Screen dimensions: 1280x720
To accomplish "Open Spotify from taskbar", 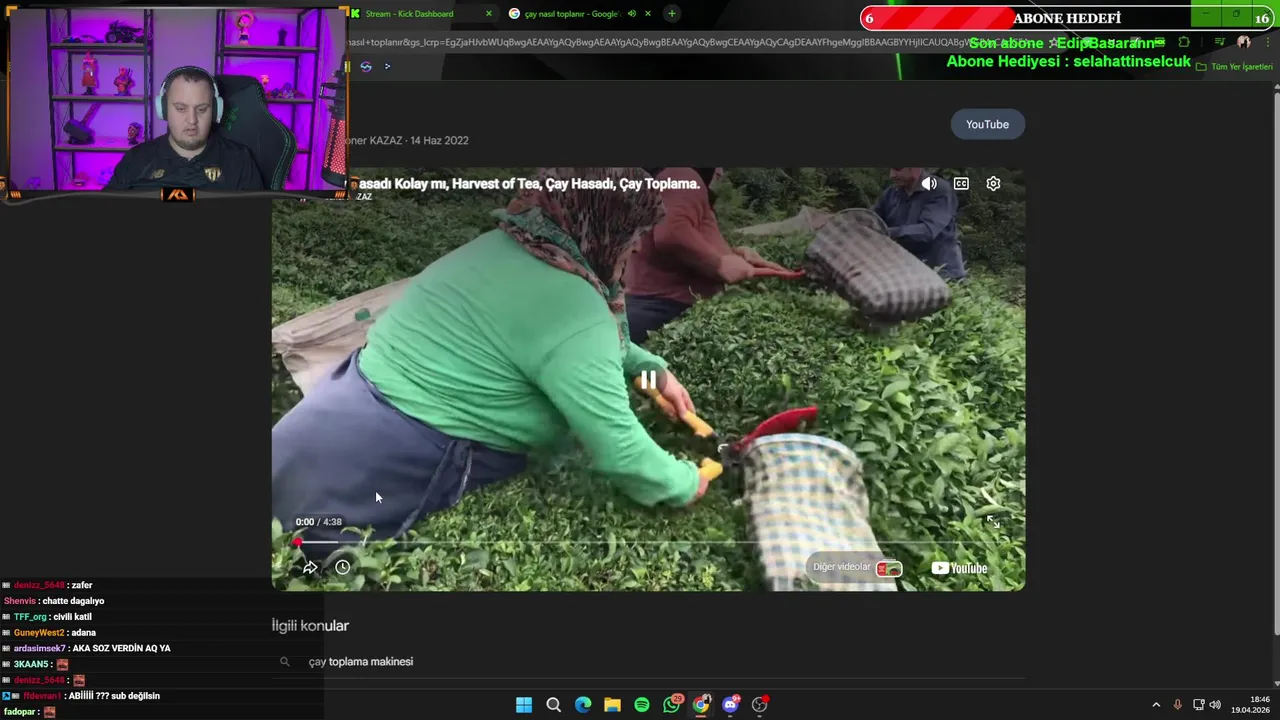I will (642, 705).
